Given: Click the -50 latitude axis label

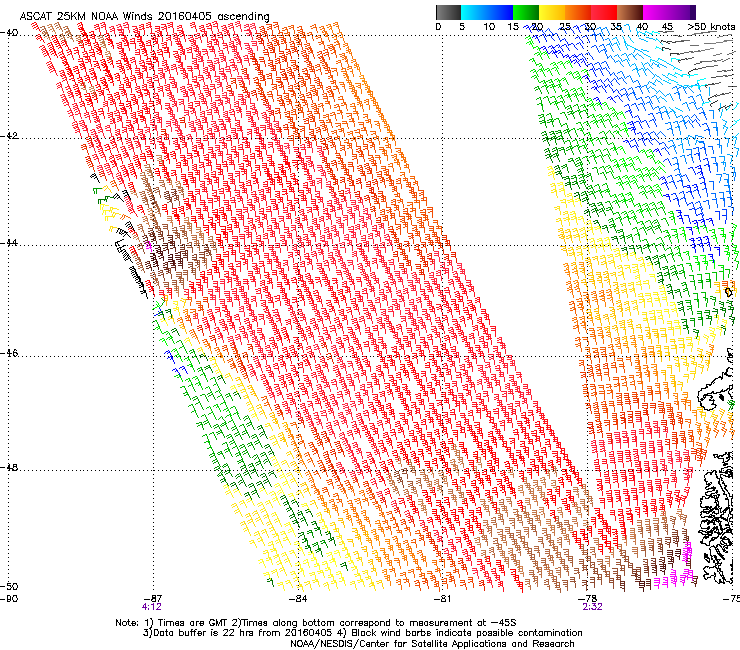Looking at the screenshot, I should click(9, 586).
